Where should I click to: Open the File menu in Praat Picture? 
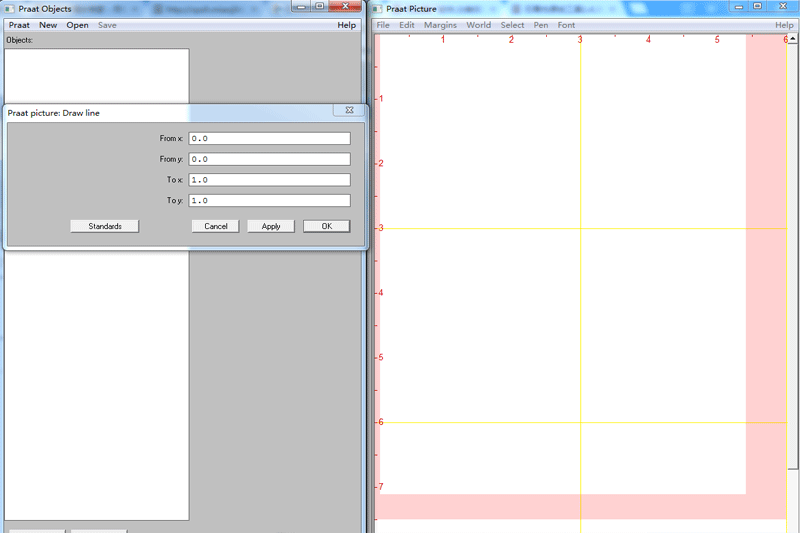point(383,25)
